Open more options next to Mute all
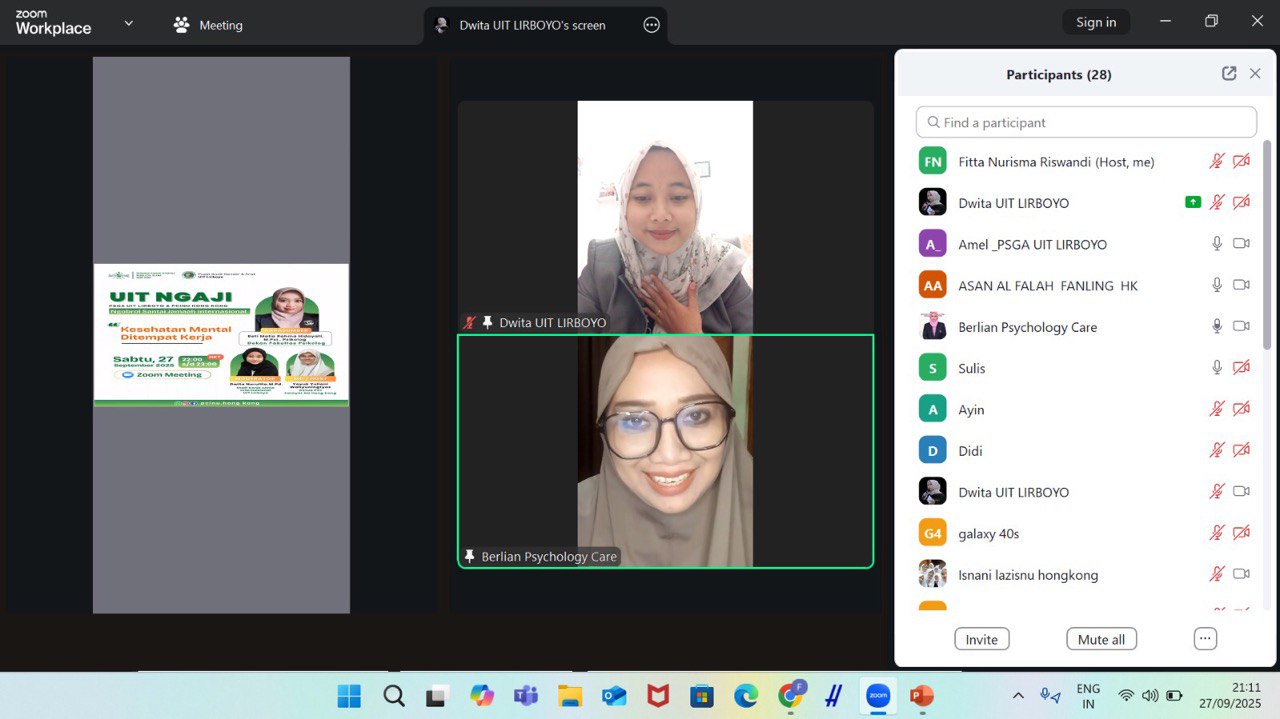Image resolution: width=1280 pixels, height=719 pixels. pos(1205,639)
